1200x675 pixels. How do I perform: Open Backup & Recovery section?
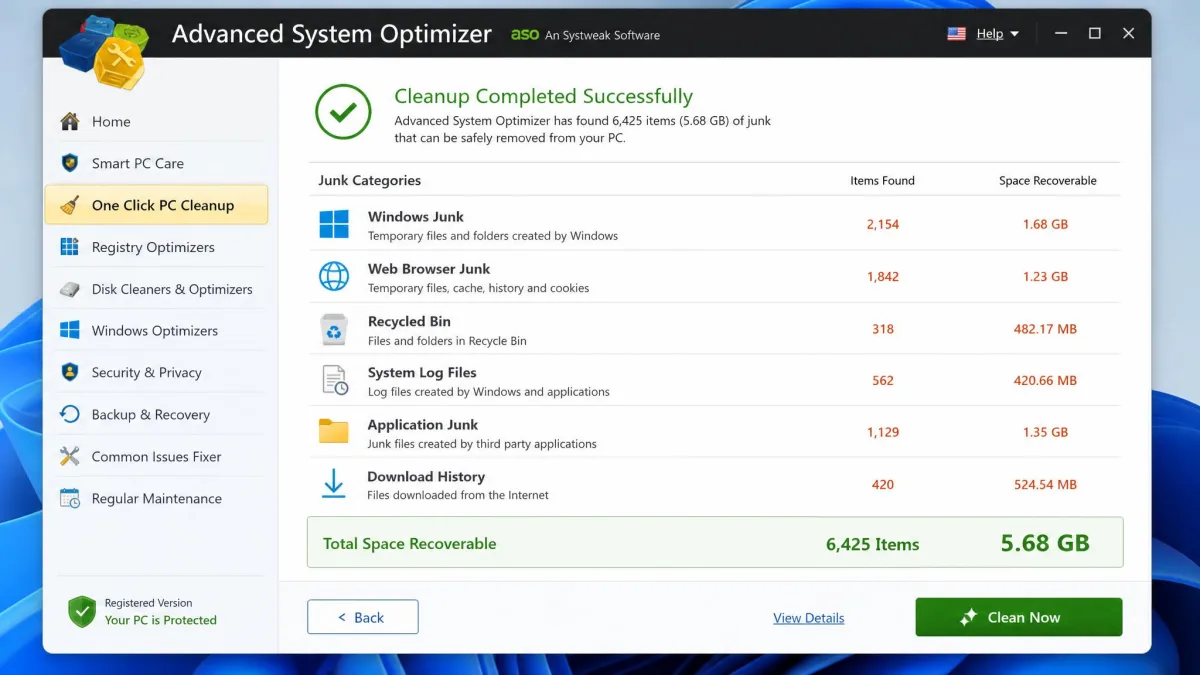[151, 415]
